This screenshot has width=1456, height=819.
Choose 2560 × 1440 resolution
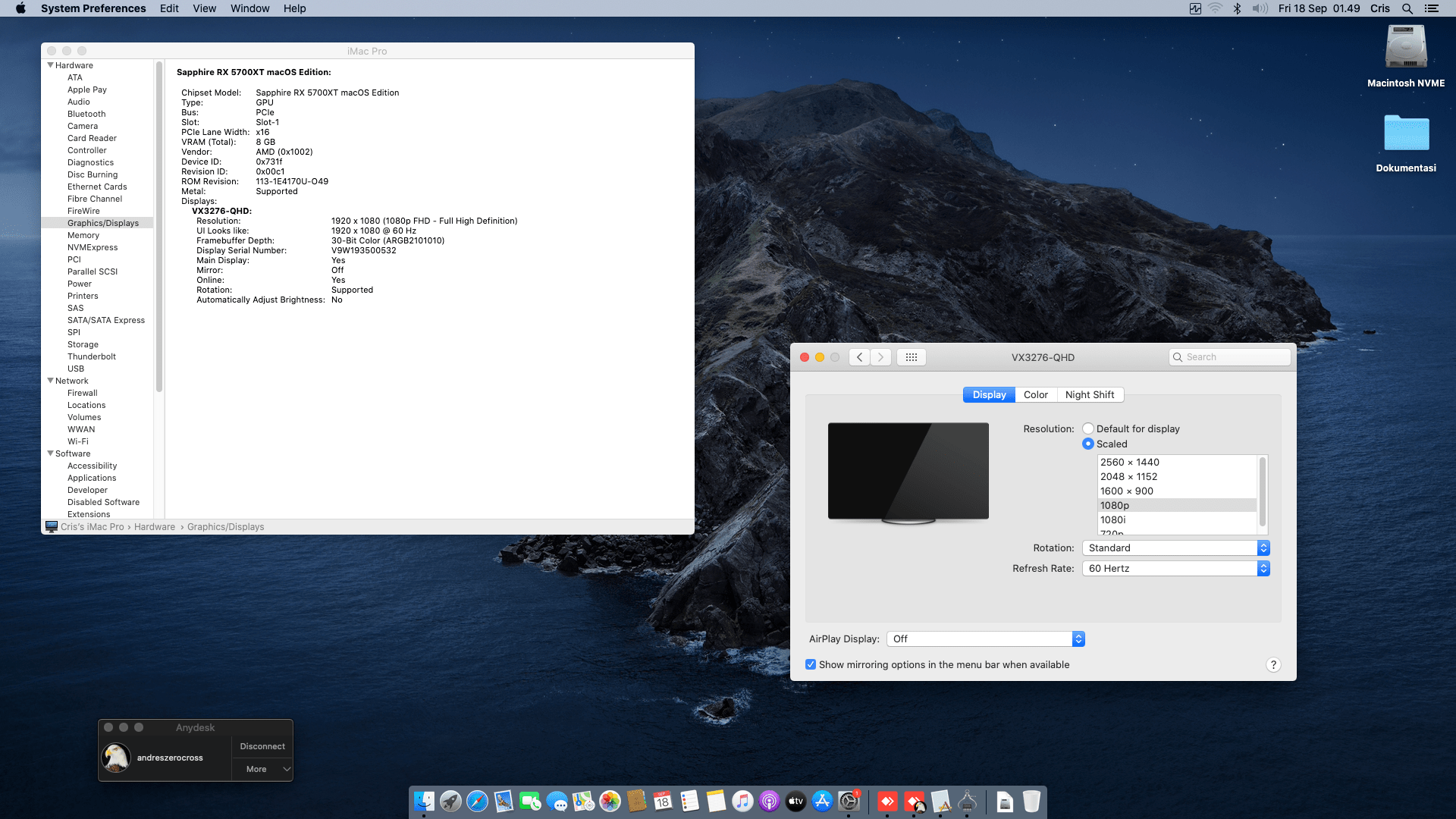point(1177,462)
